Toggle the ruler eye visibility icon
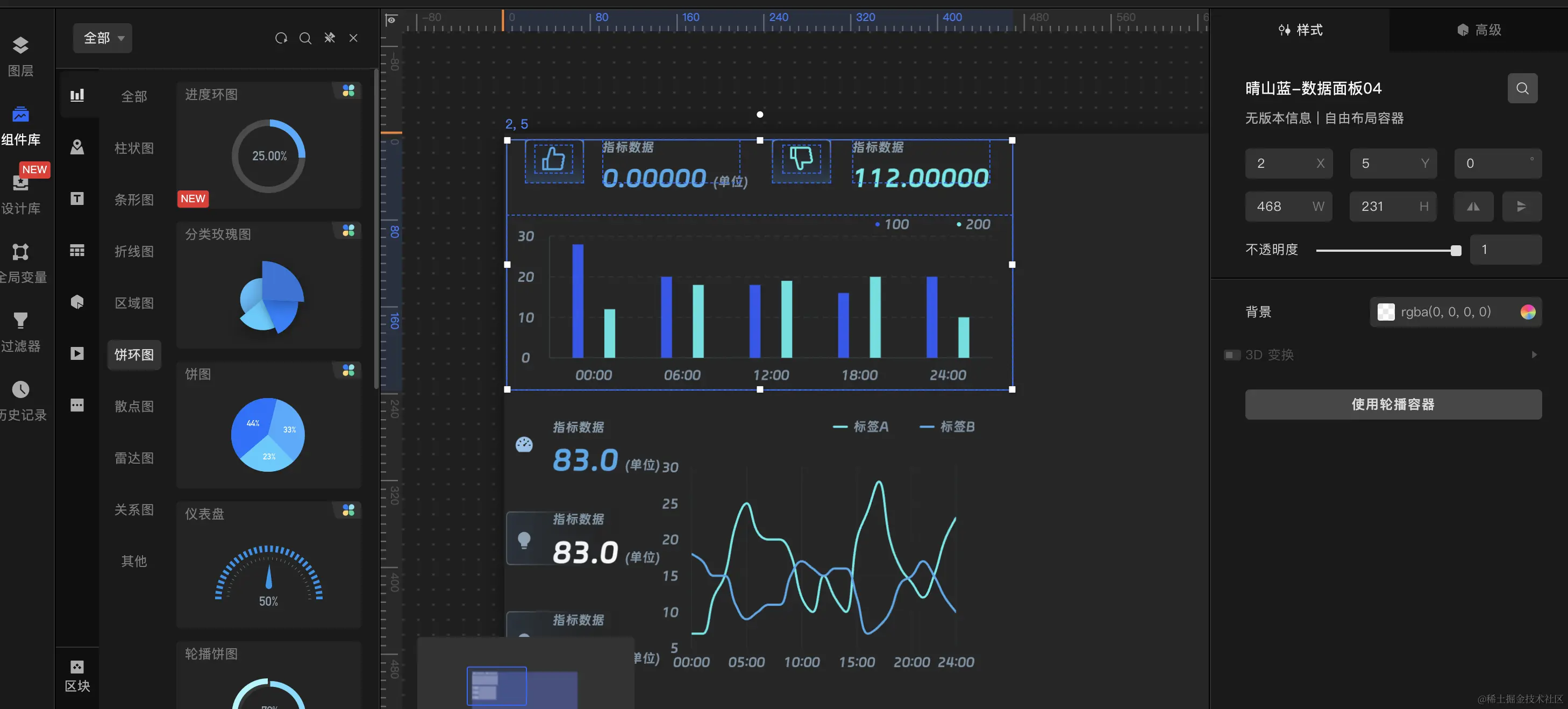Viewport: 1568px width, 709px height. (391, 20)
